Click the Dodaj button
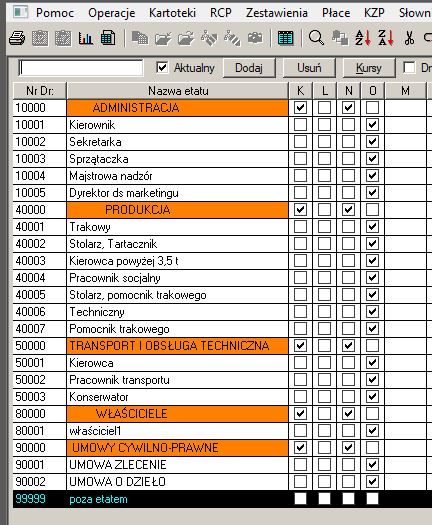432x525 pixels. pyautogui.click(x=249, y=68)
